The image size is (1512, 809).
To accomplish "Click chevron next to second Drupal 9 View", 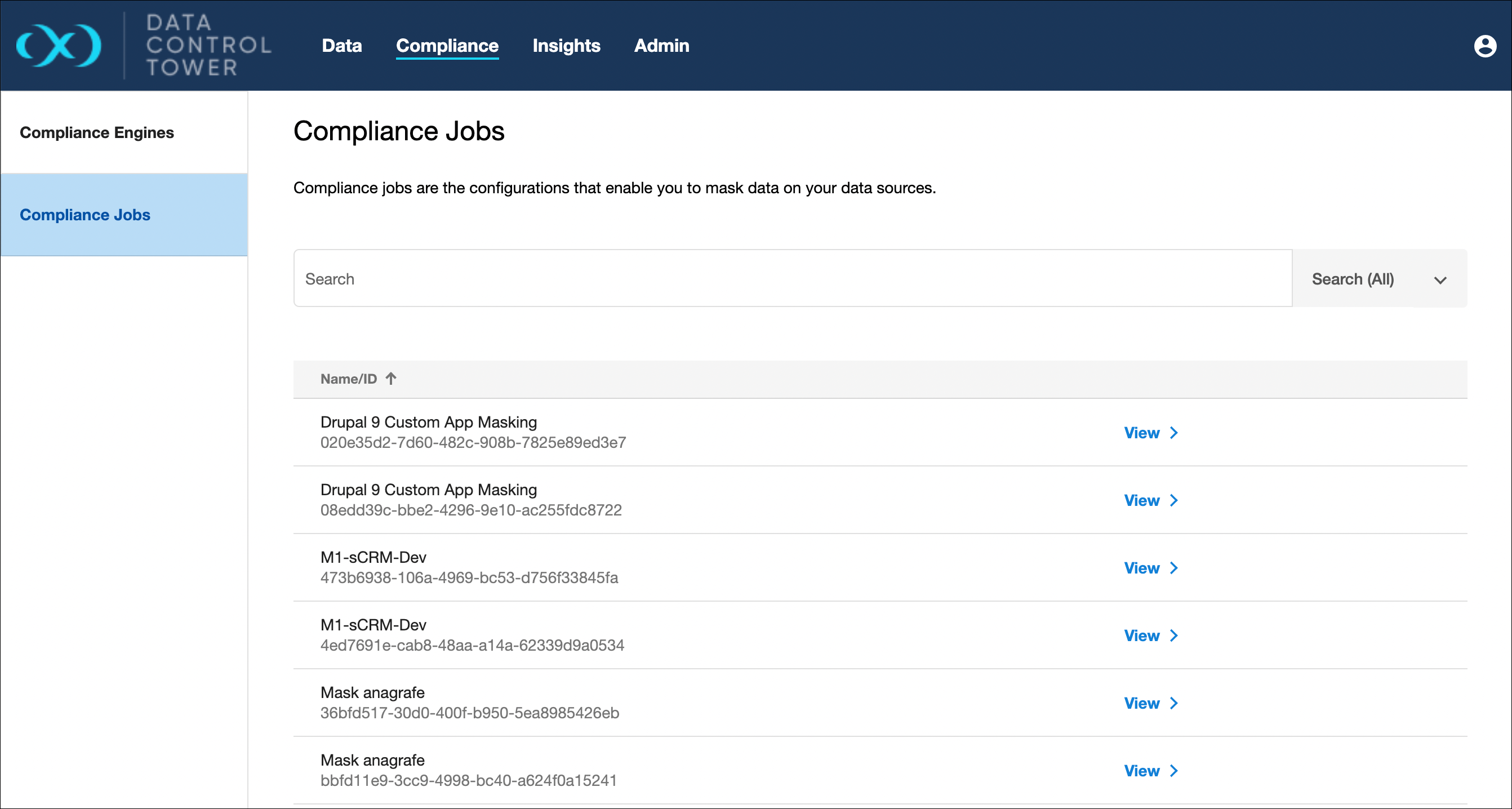I will click(x=1174, y=500).
